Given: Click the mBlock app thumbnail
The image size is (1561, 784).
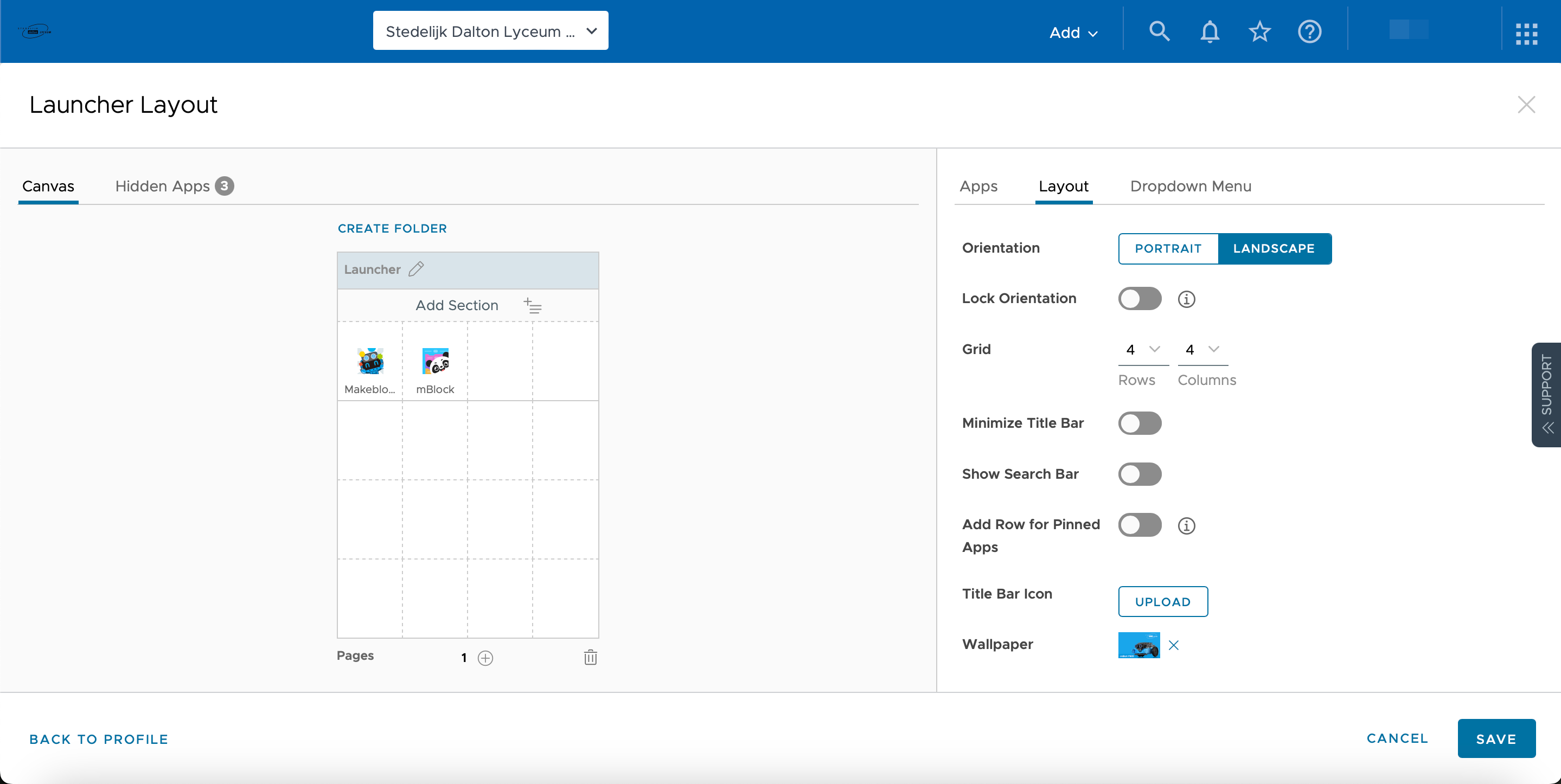Looking at the screenshot, I should pos(435,362).
